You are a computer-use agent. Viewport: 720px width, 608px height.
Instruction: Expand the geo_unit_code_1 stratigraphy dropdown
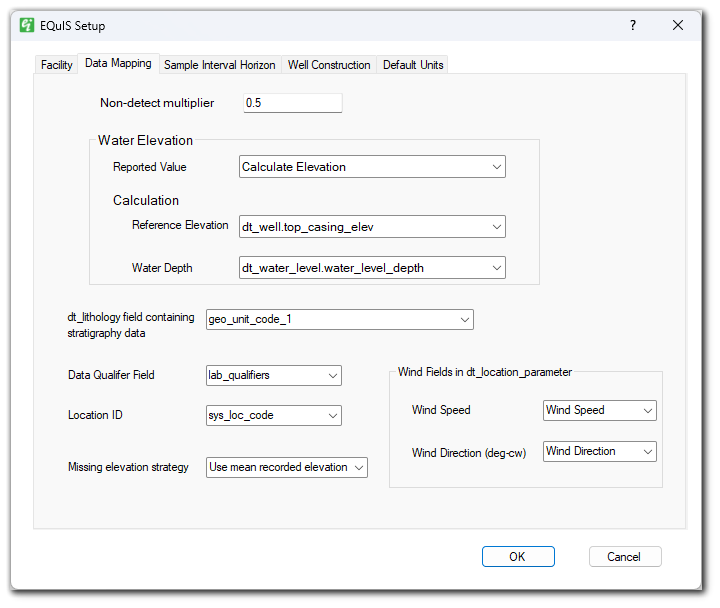340,320
